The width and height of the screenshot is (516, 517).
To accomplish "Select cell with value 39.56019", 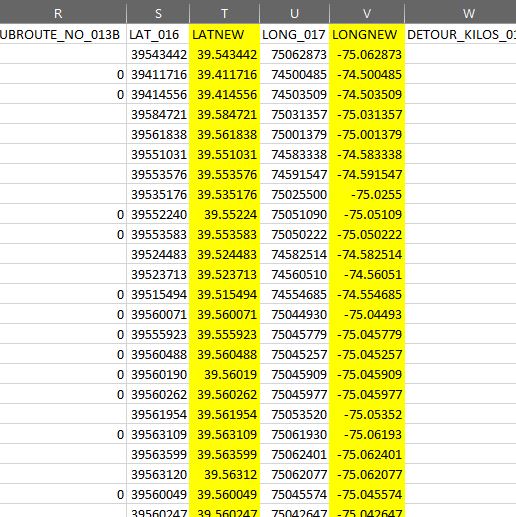I will point(224,374).
